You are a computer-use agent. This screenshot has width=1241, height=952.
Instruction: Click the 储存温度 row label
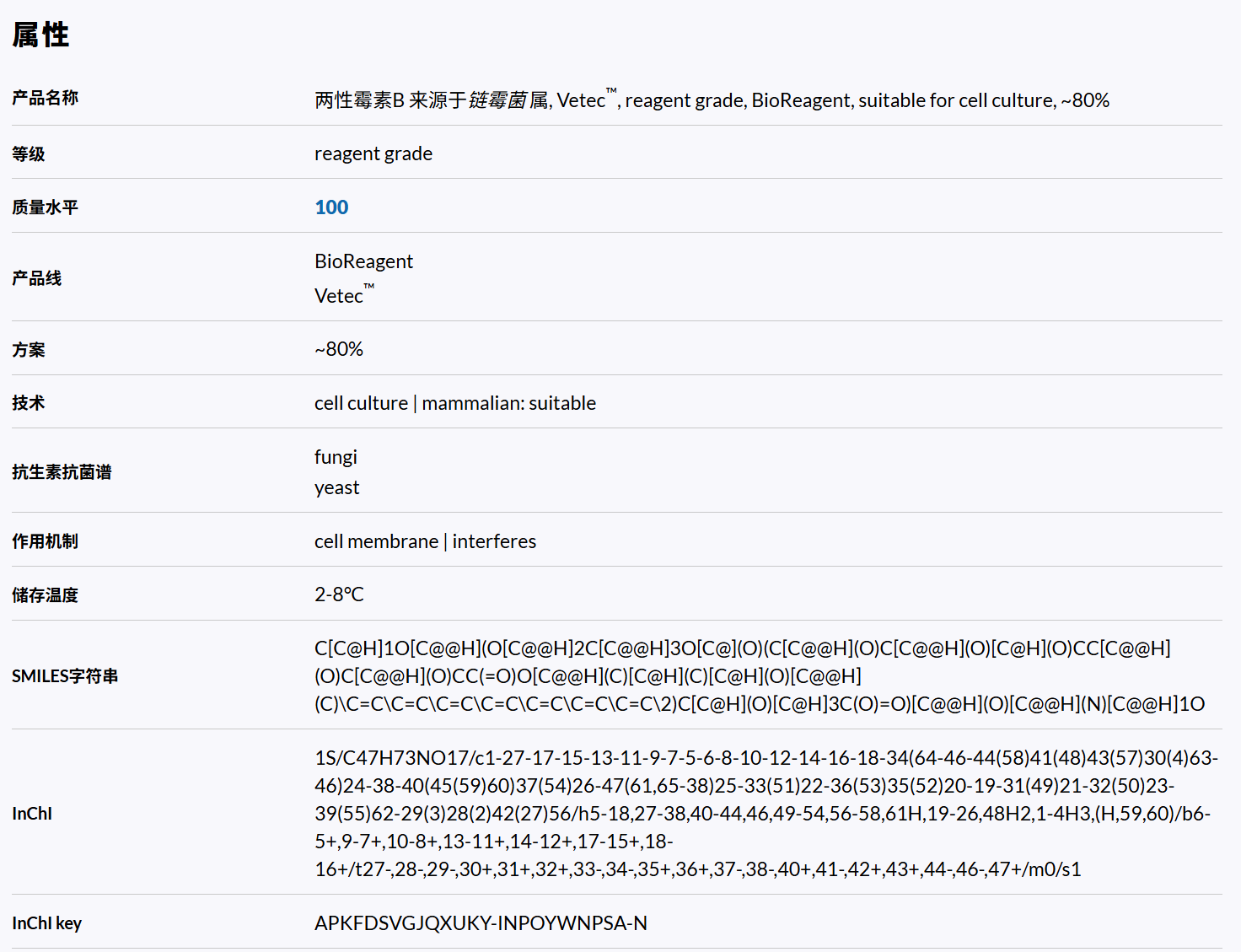pos(45,594)
